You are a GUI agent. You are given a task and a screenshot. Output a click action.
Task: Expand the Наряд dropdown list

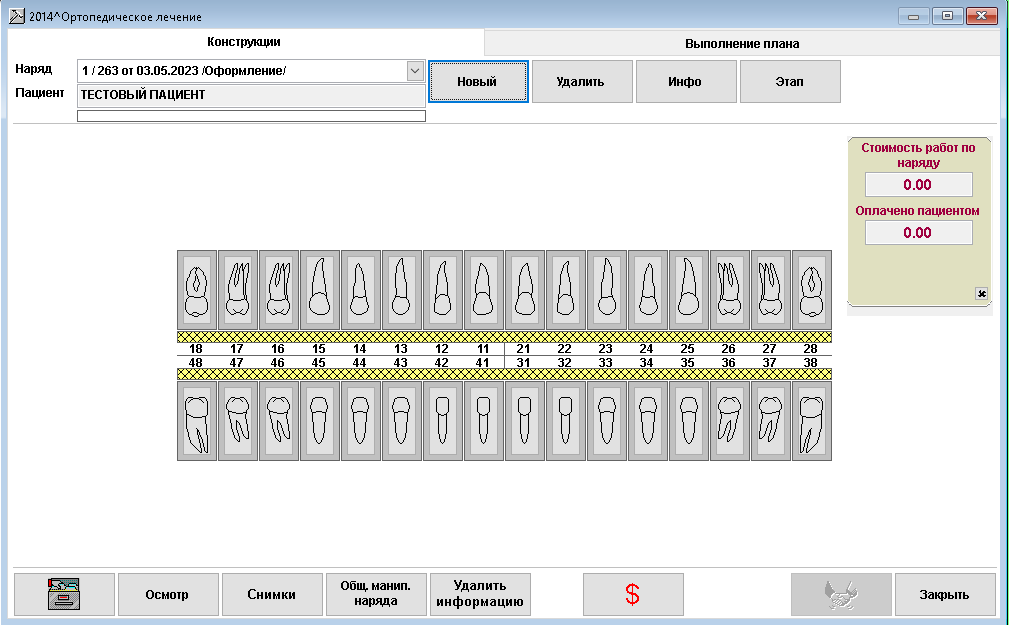click(415, 71)
